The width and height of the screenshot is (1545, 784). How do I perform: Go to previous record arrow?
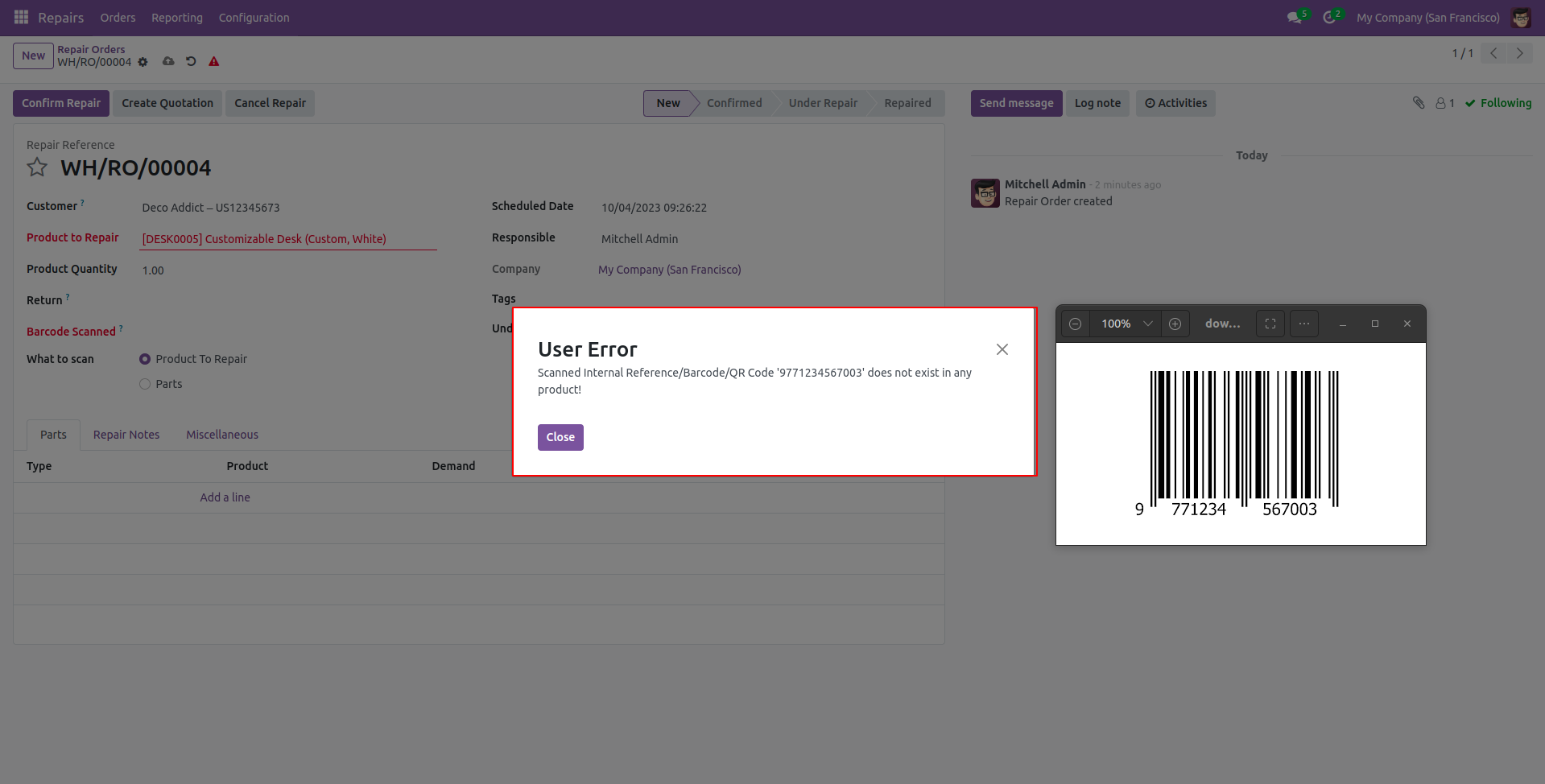point(1493,53)
